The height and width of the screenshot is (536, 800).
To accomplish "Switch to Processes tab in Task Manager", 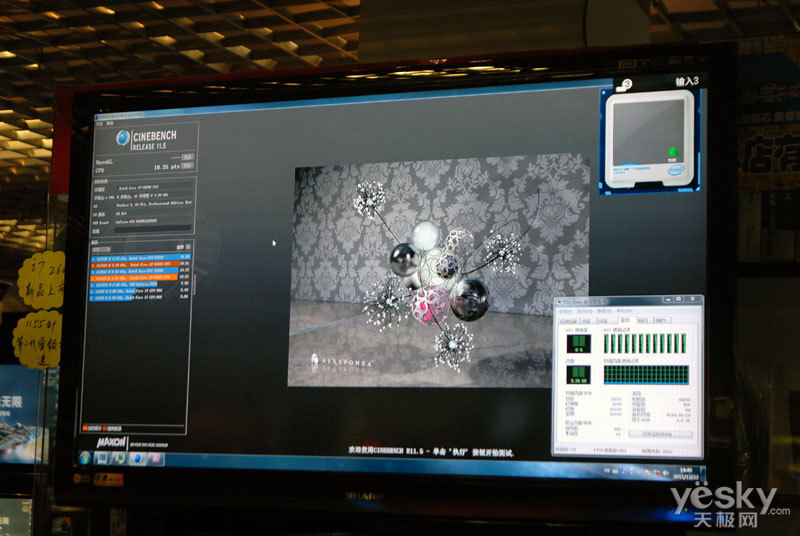I will pos(587,321).
